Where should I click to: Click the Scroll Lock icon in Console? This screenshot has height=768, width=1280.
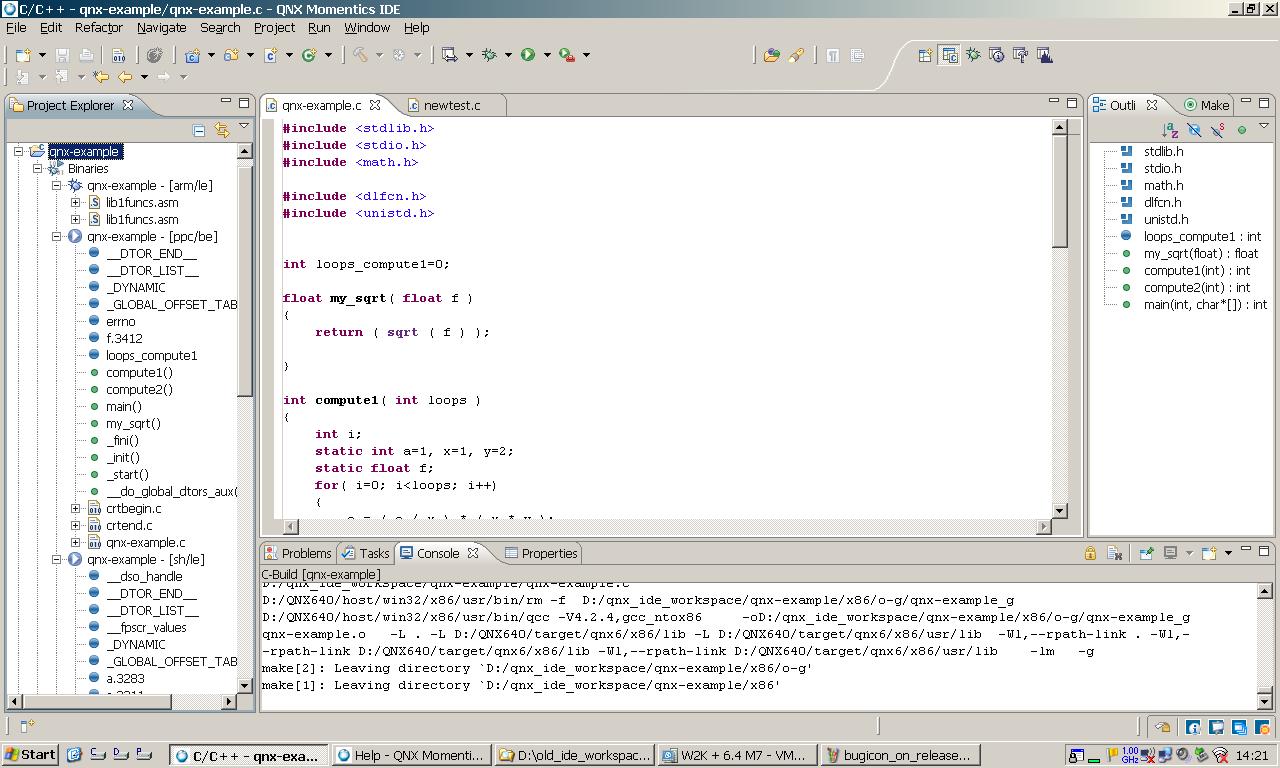point(1091,553)
